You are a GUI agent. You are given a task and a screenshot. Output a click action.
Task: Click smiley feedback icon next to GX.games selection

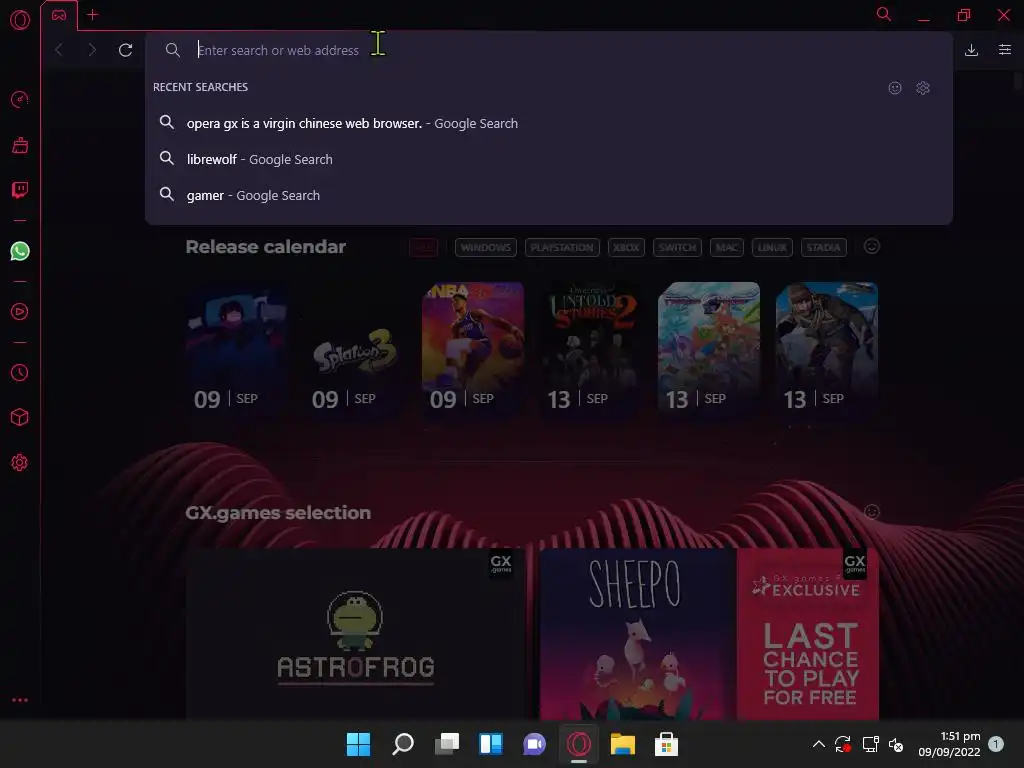tap(872, 512)
